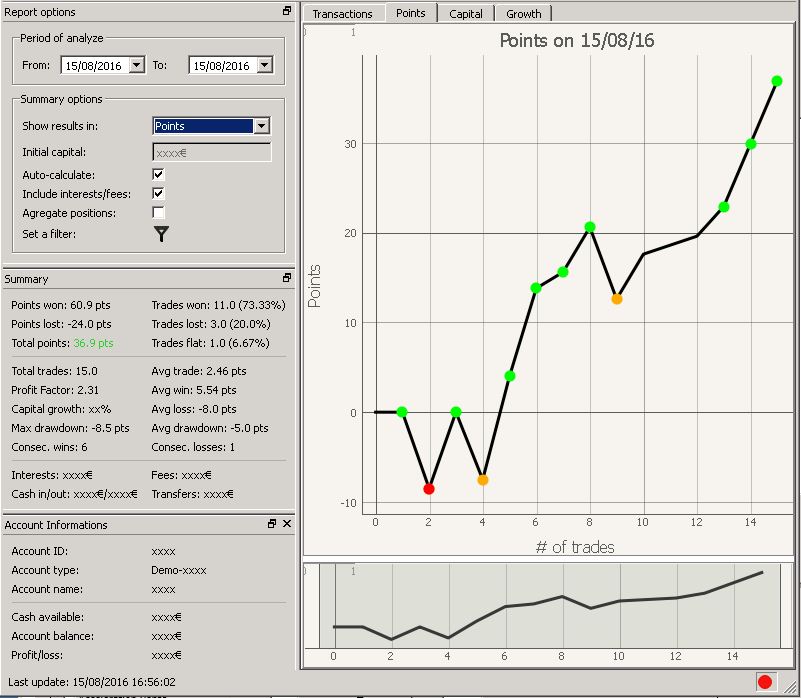Expand the Show results in dropdown
This screenshot has height=698, width=801.
point(261,126)
